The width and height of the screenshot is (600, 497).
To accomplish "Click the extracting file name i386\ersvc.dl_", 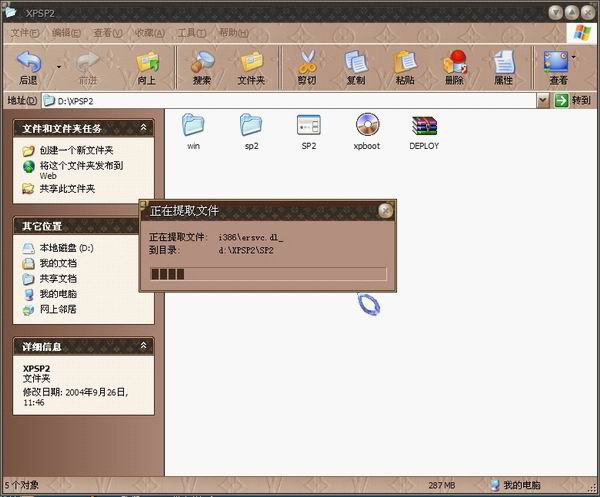I will [251, 237].
